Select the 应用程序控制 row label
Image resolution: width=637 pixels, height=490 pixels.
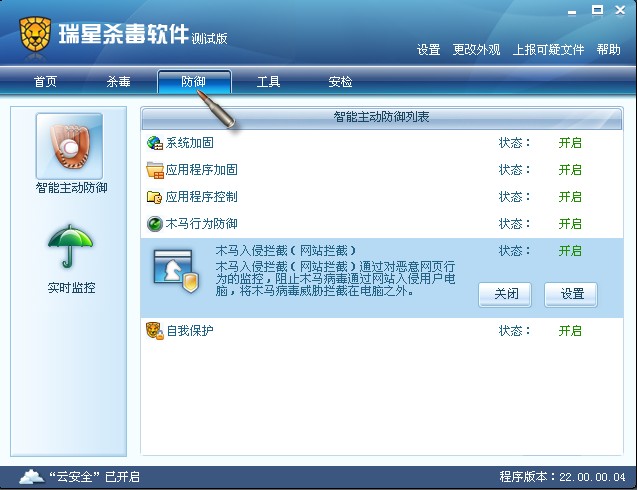click(202, 197)
